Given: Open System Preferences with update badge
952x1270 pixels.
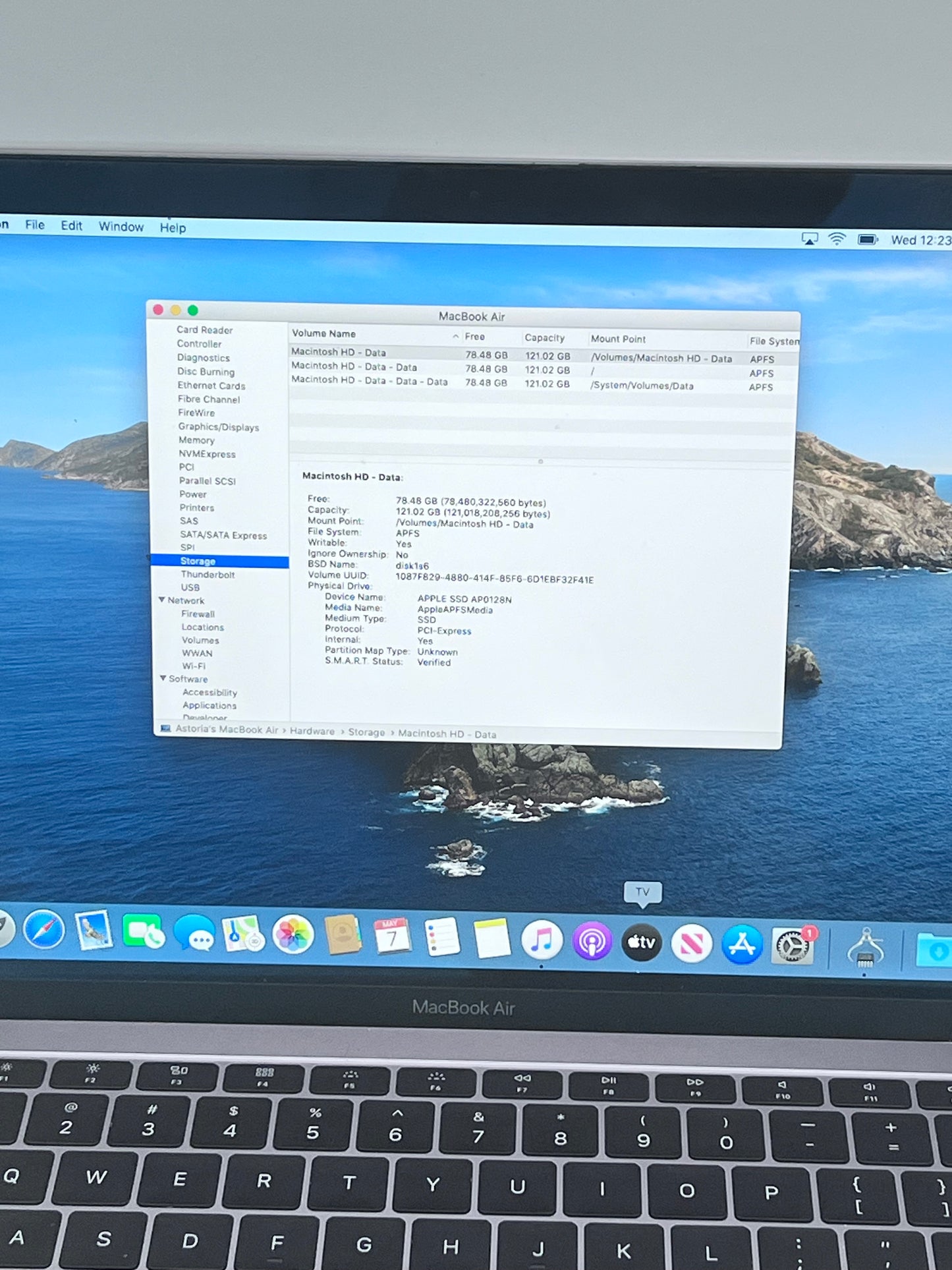Looking at the screenshot, I should coord(793,946).
